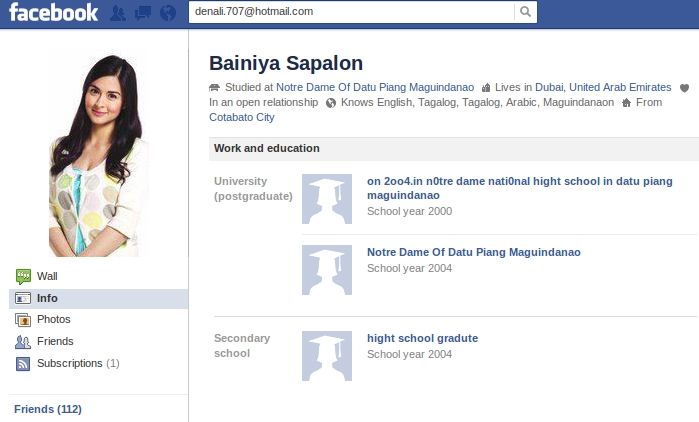Open the Wall menu item

click(47, 276)
